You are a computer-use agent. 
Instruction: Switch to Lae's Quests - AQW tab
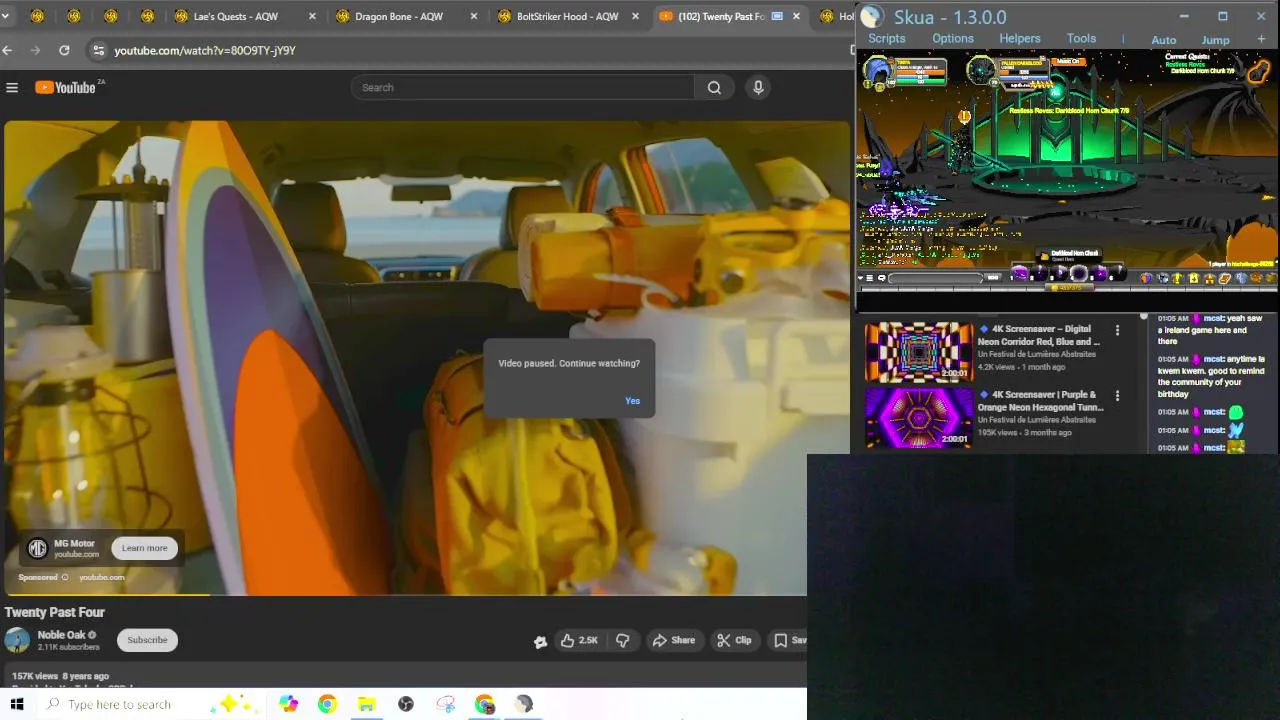[246, 16]
